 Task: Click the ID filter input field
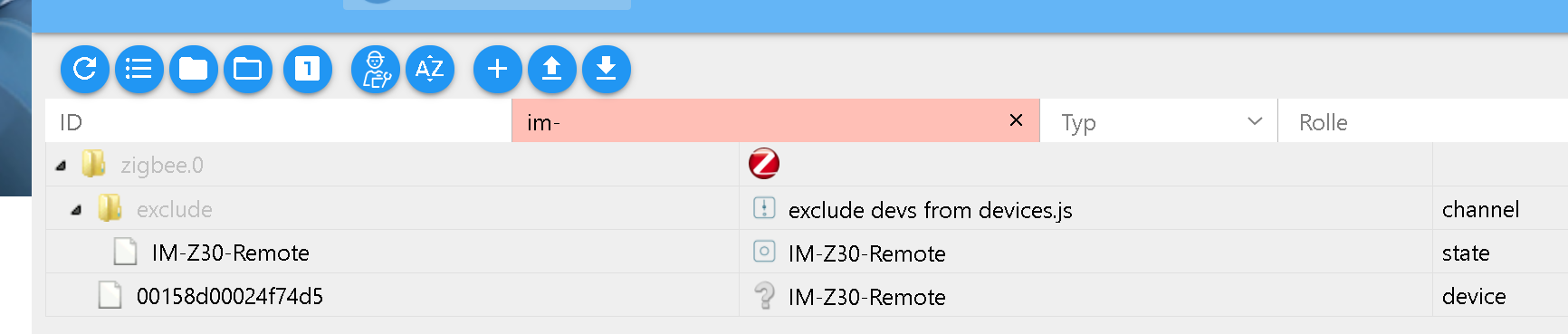coord(279,121)
